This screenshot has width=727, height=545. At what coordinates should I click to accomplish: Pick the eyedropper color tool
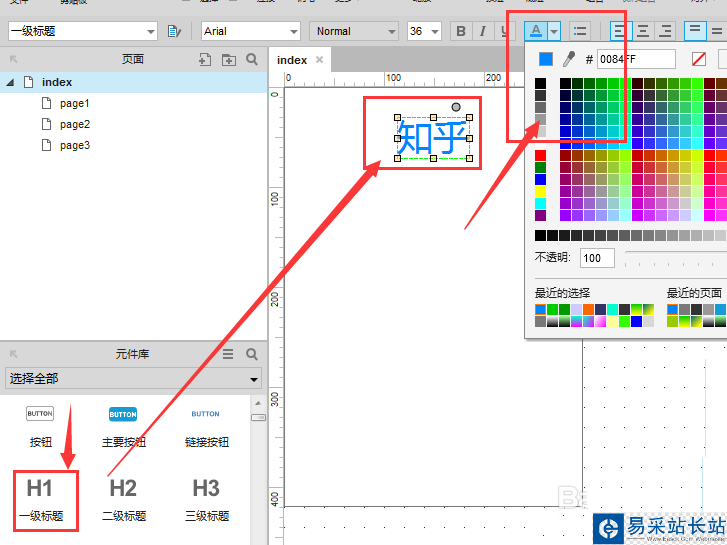[x=568, y=59]
